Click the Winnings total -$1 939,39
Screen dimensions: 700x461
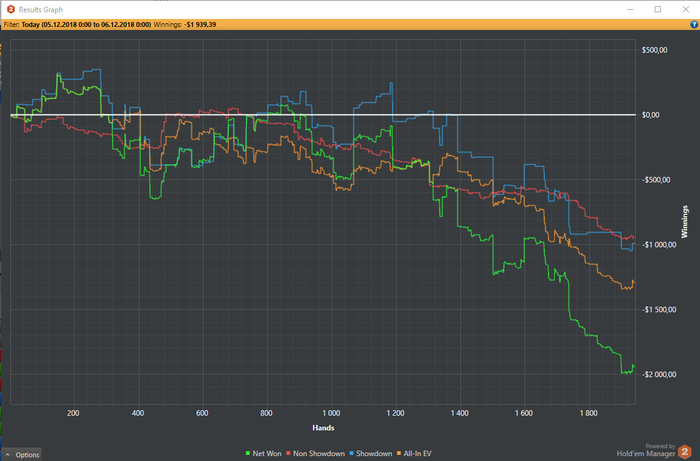coord(200,25)
